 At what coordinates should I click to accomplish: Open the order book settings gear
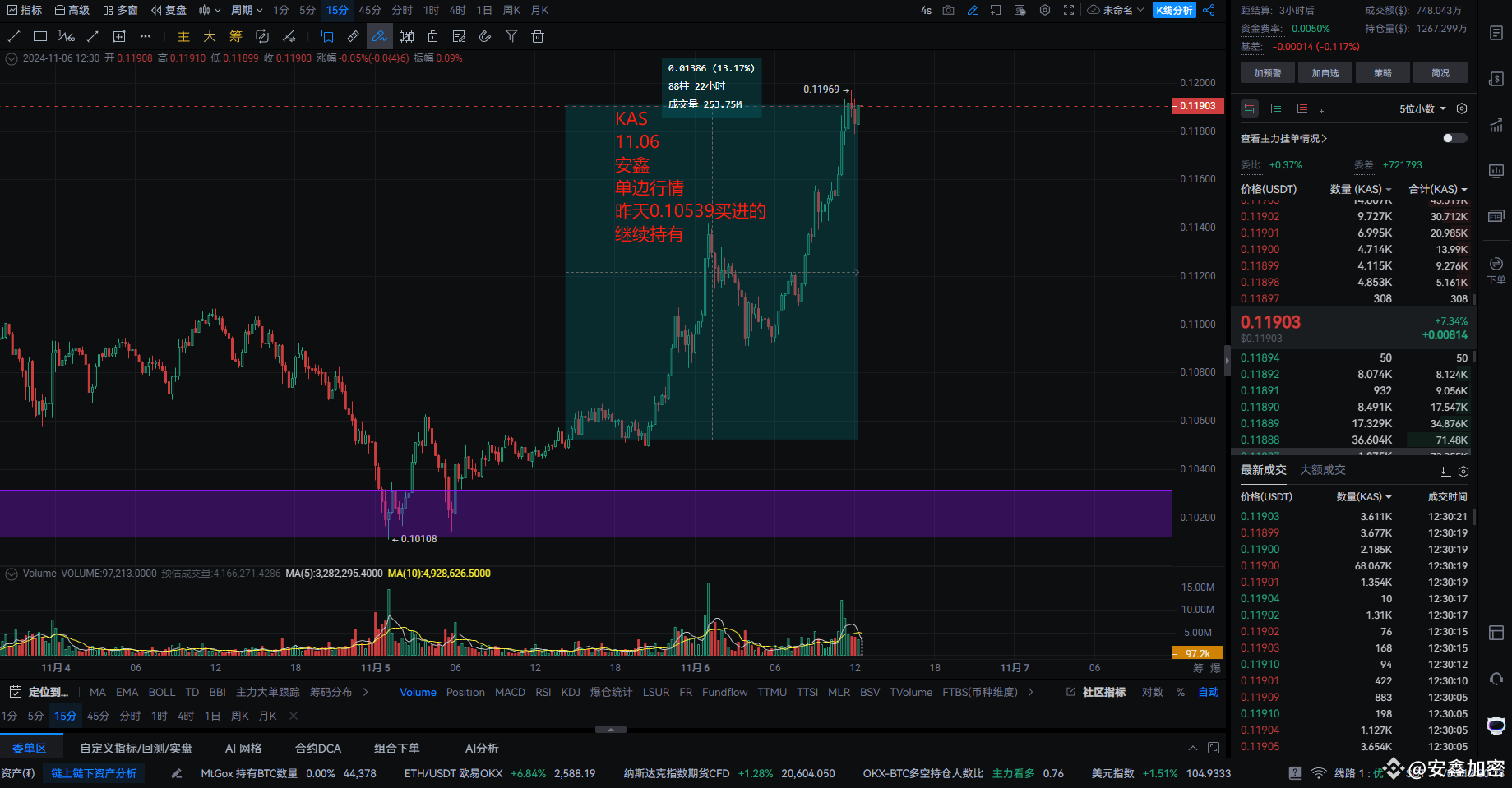pyautogui.click(x=1463, y=109)
